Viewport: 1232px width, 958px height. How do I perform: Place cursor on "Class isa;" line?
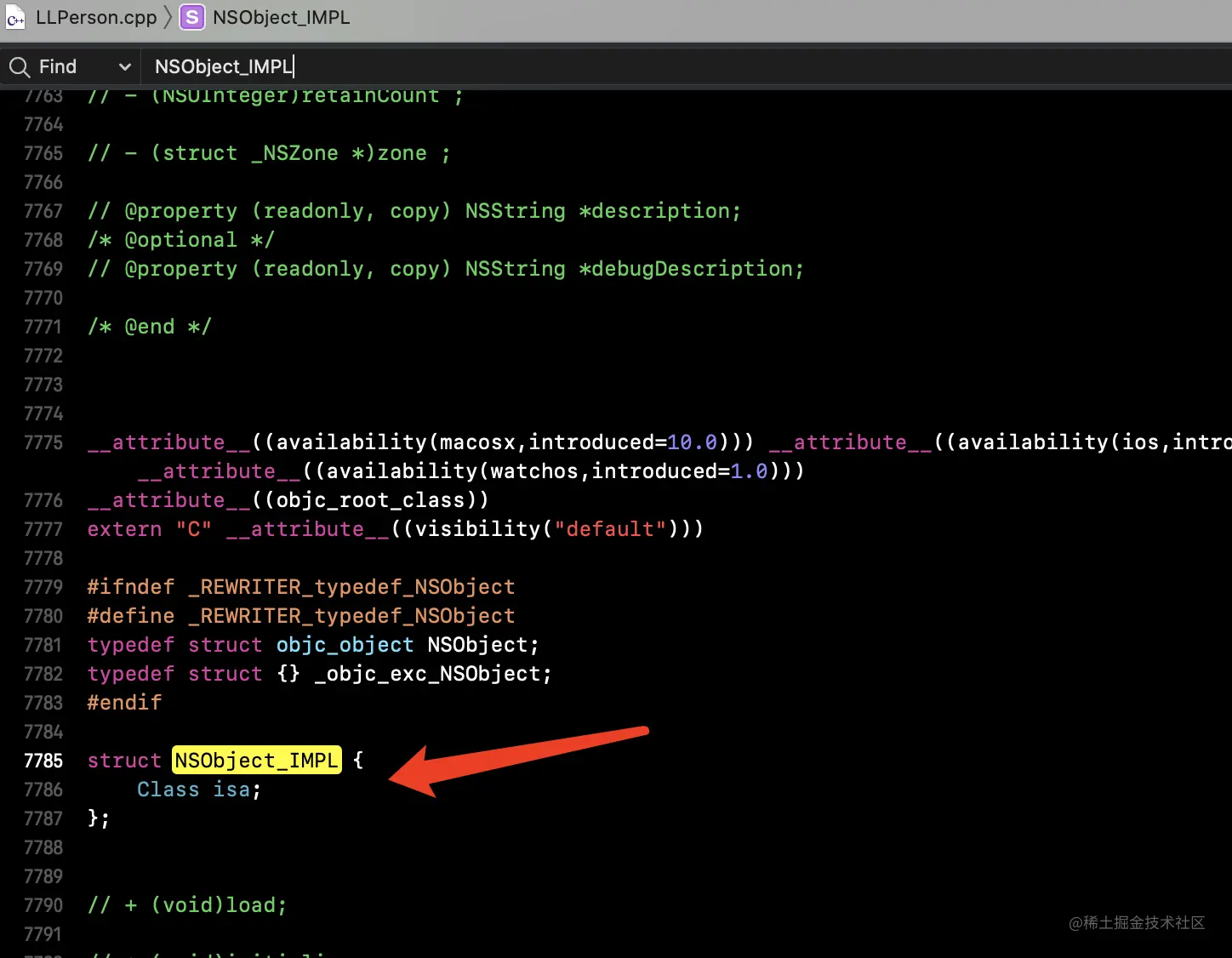tap(199, 789)
